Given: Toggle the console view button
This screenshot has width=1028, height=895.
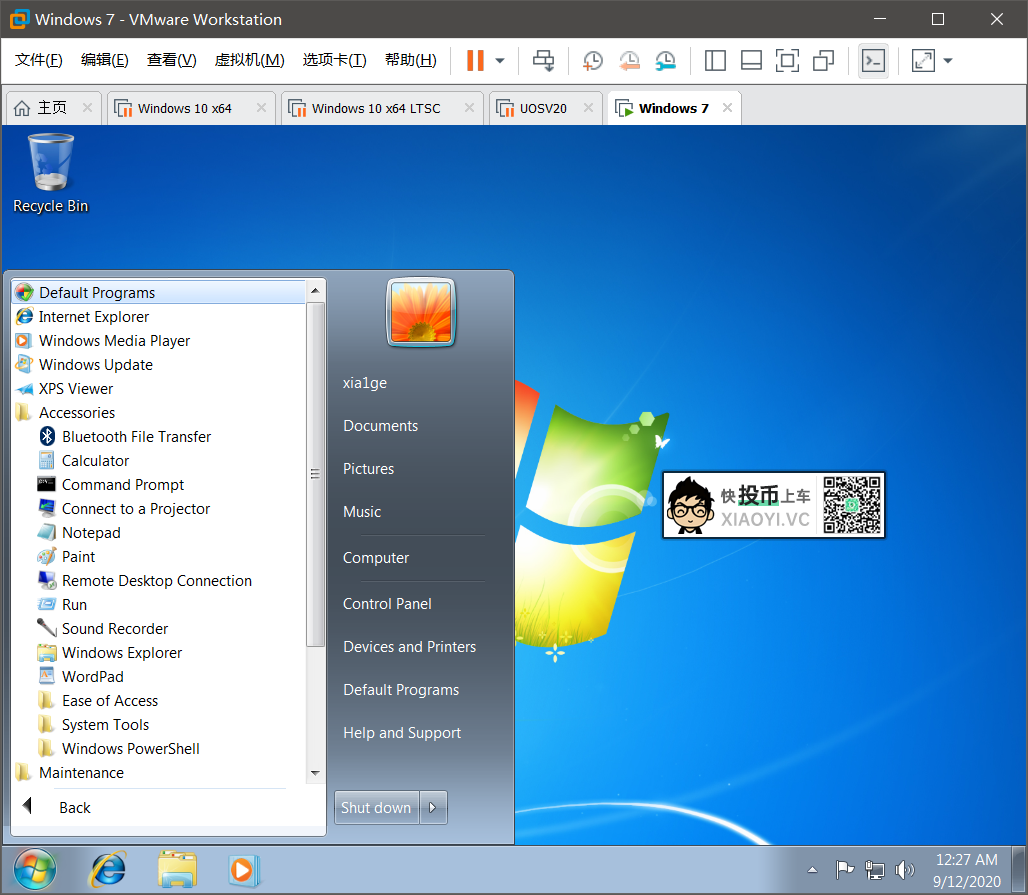Looking at the screenshot, I should pyautogui.click(x=873, y=61).
